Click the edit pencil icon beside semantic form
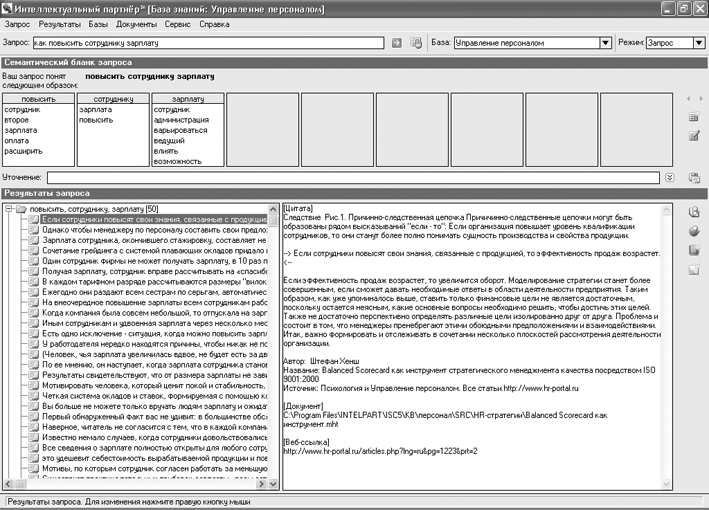The image size is (709, 510). point(693,136)
